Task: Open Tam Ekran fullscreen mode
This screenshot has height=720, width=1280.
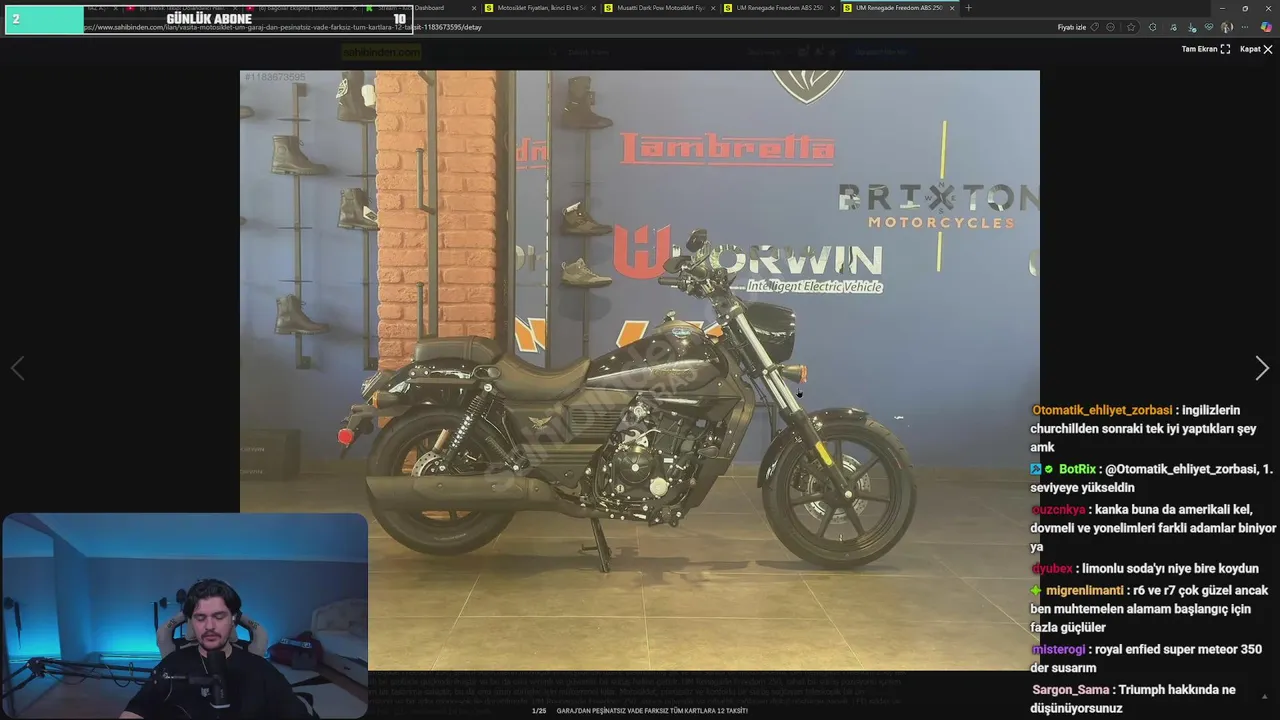Action: pos(1206,49)
